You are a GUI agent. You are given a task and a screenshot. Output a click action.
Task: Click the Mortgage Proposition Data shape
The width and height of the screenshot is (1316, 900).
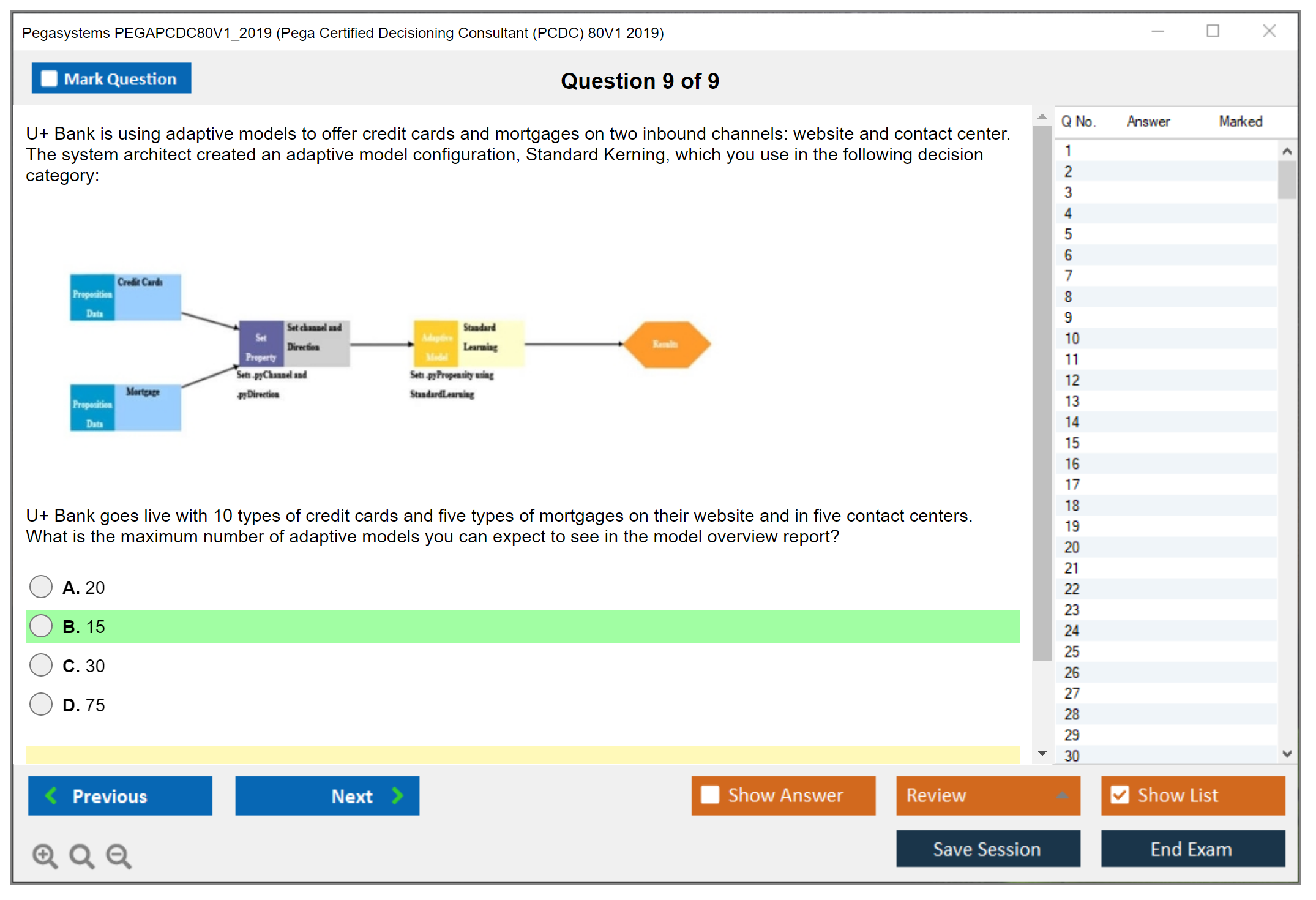coord(125,408)
